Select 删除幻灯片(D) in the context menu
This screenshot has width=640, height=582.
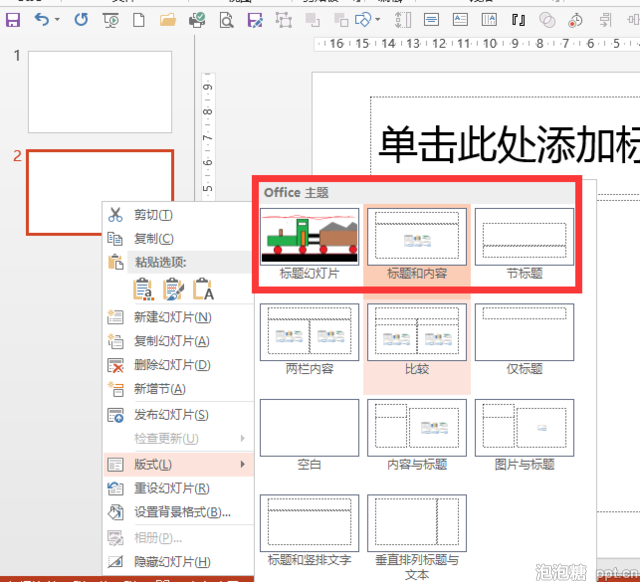[172, 365]
